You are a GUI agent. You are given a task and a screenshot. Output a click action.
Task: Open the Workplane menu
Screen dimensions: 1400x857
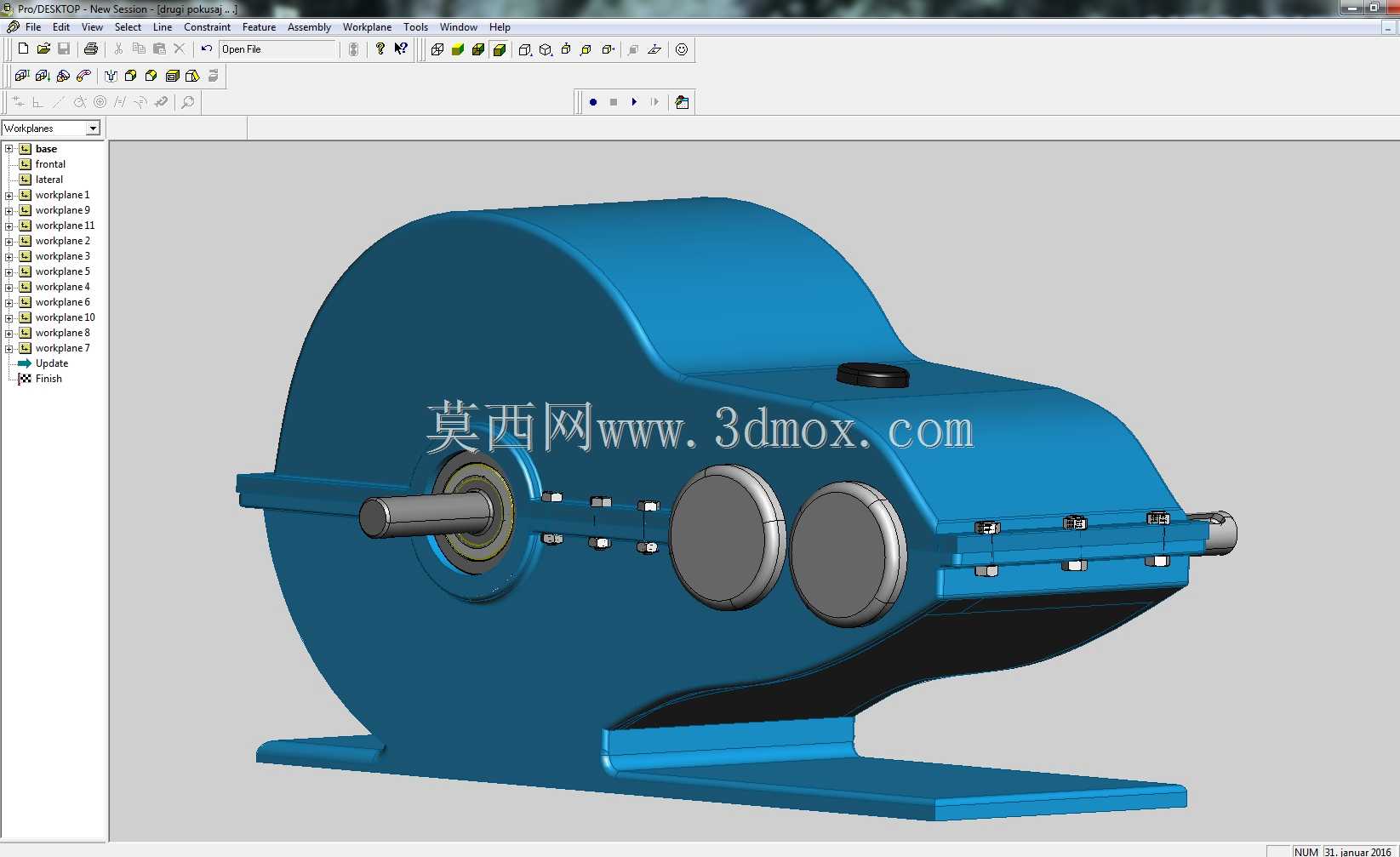367,27
